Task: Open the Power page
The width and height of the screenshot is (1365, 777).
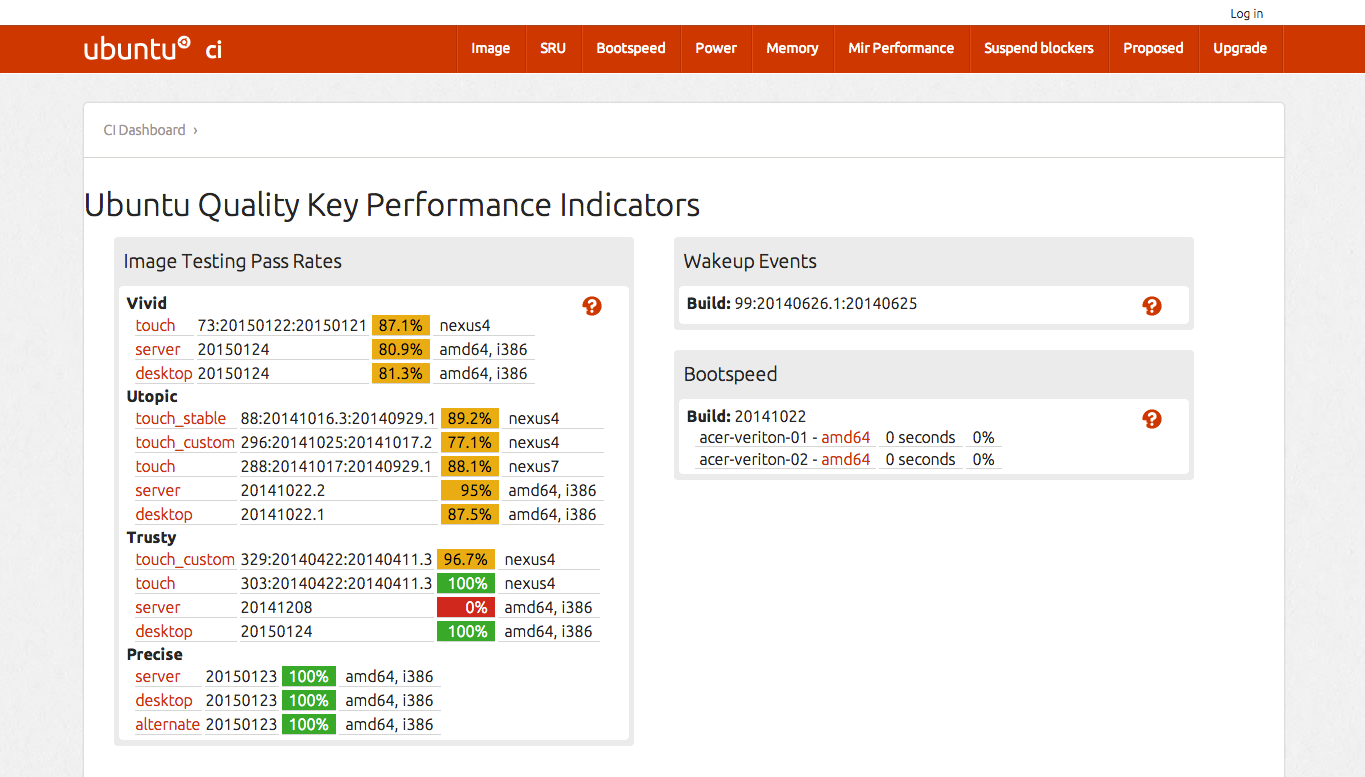Action: pyautogui.click(x=716, y=48)
